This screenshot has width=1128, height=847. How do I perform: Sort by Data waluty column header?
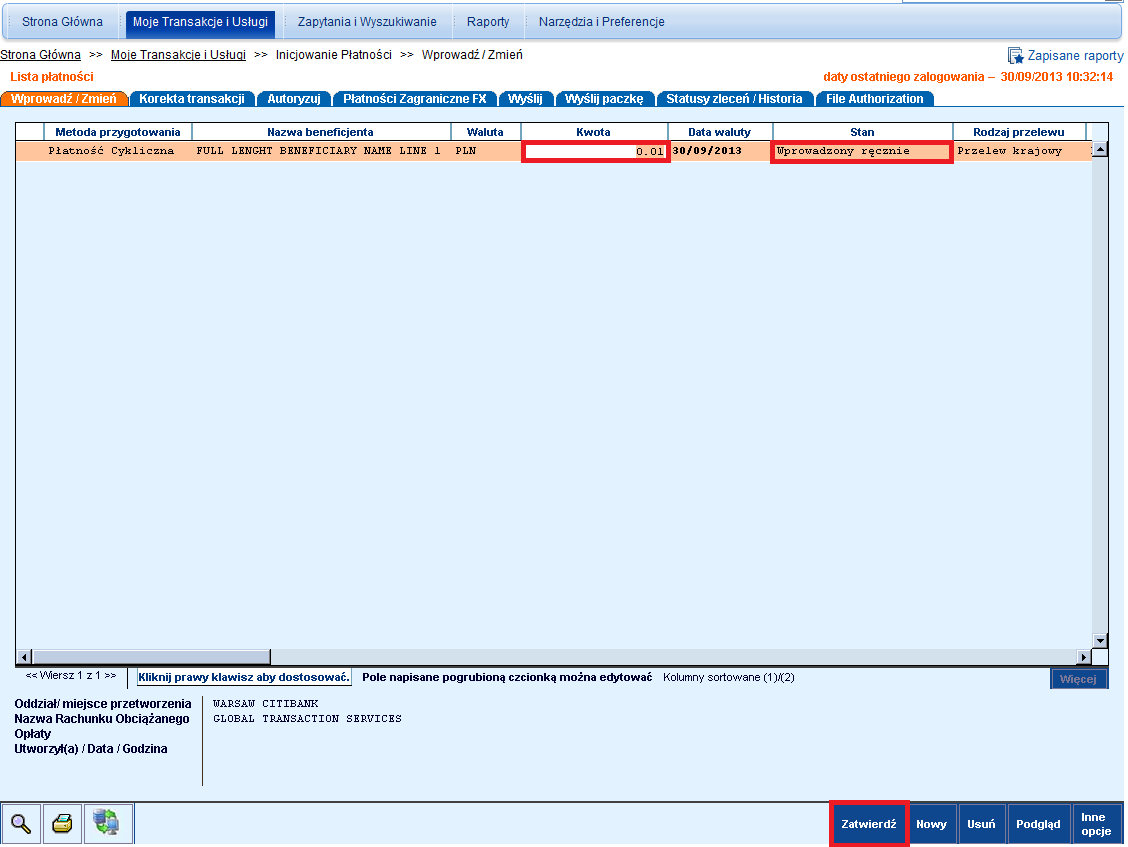pyautogui.click(x=719, y=132)
